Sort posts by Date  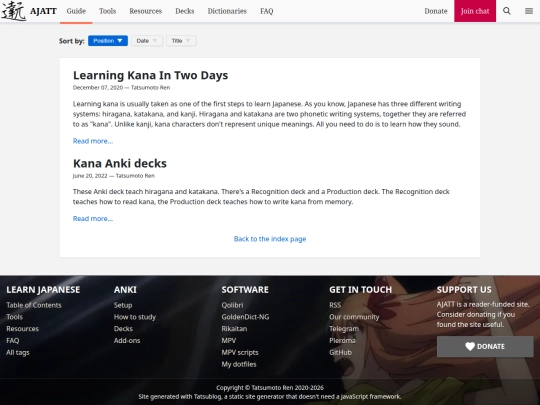(147, 41)
